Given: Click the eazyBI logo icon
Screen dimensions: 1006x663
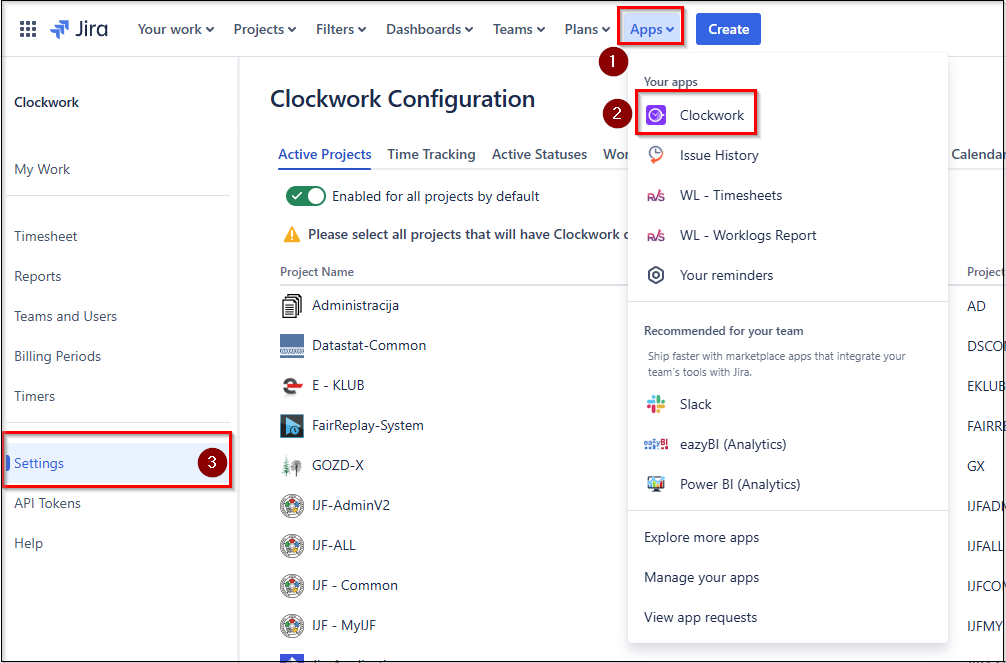Looking at the screenshot, I should (x=656, y=444).
